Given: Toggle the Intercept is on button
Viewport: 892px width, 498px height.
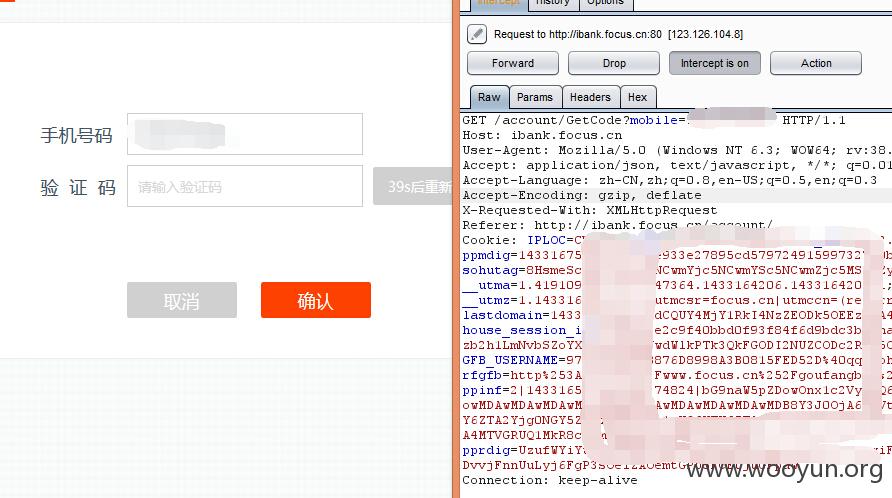Looking at the screenshot, I should 715,63.
